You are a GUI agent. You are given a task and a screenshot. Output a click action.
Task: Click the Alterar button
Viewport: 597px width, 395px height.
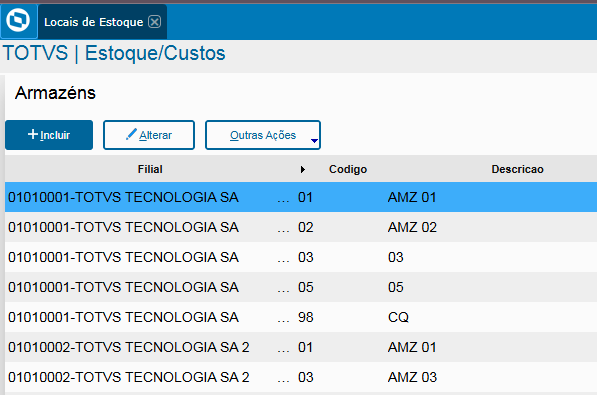(149, 135)
